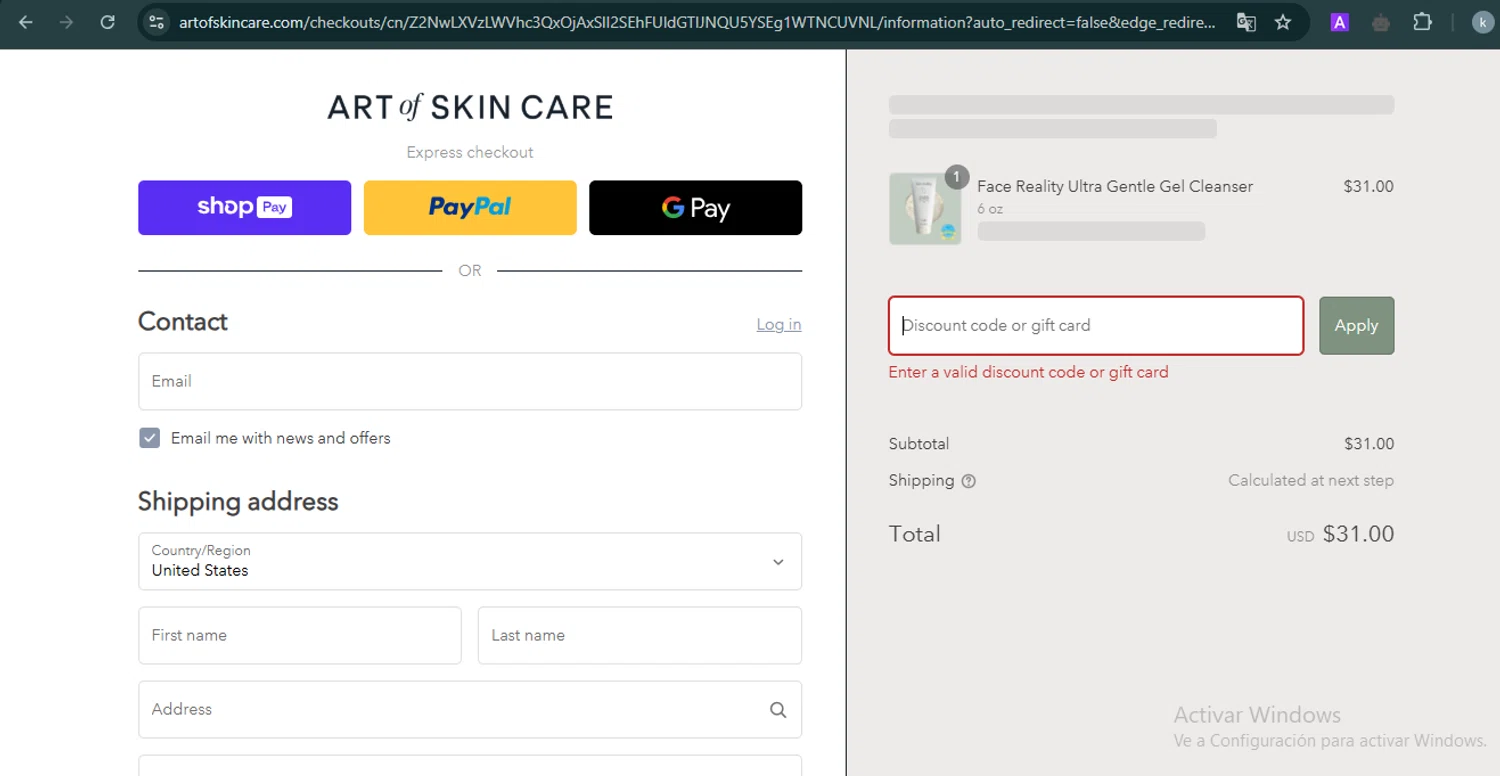Choose Google Pay express checkout
This screenshot has width=1500, height=776.
[695, 208]
